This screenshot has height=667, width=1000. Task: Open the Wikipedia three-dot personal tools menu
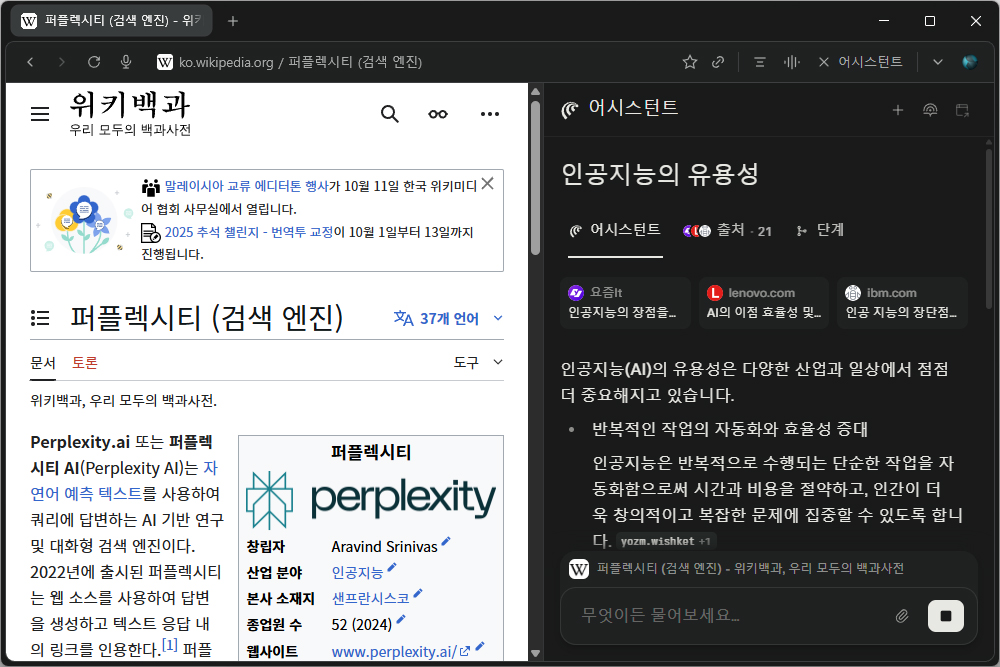(x=490, y=114)
